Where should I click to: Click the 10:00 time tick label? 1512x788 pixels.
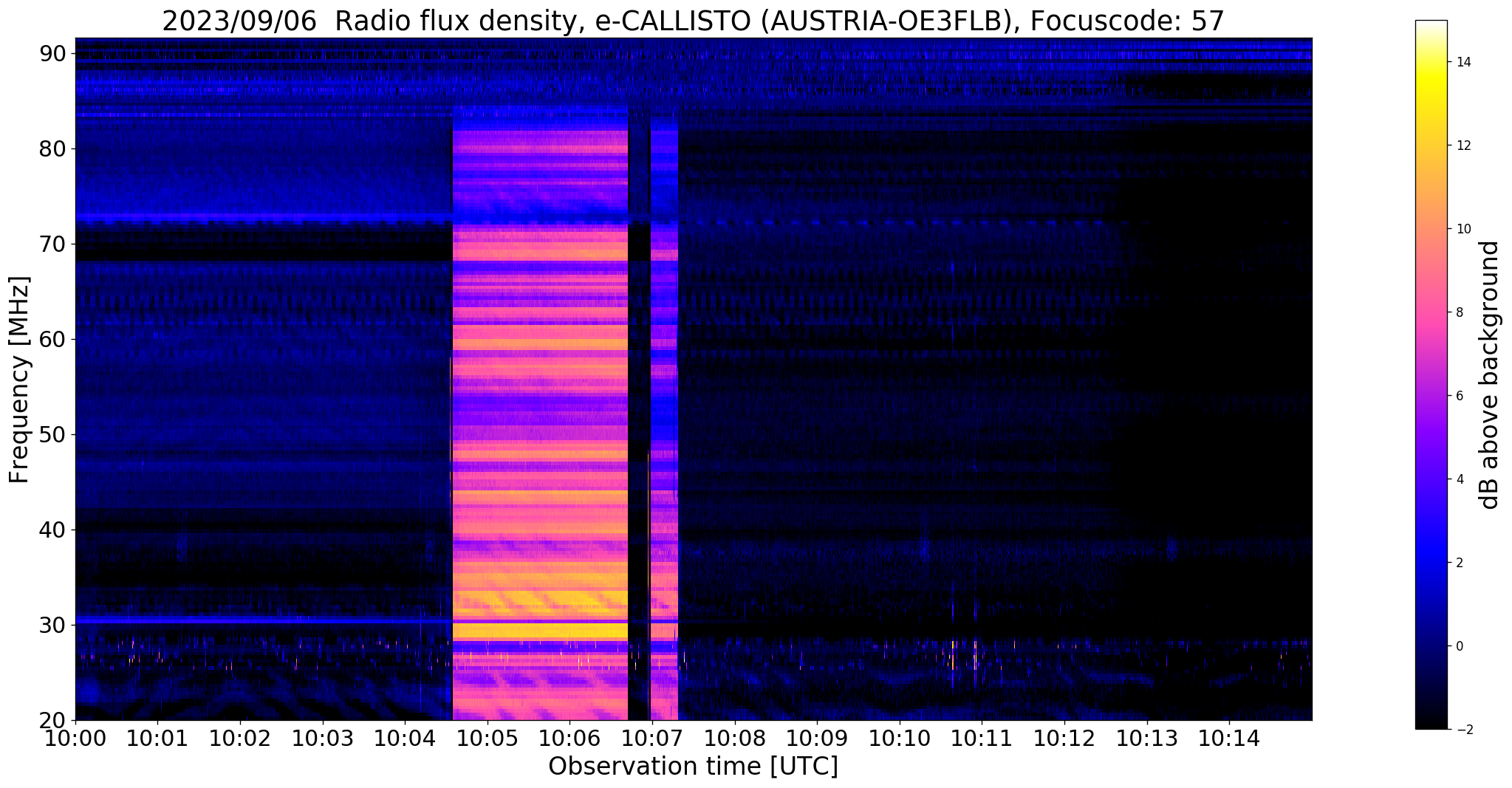pos(75,738)
